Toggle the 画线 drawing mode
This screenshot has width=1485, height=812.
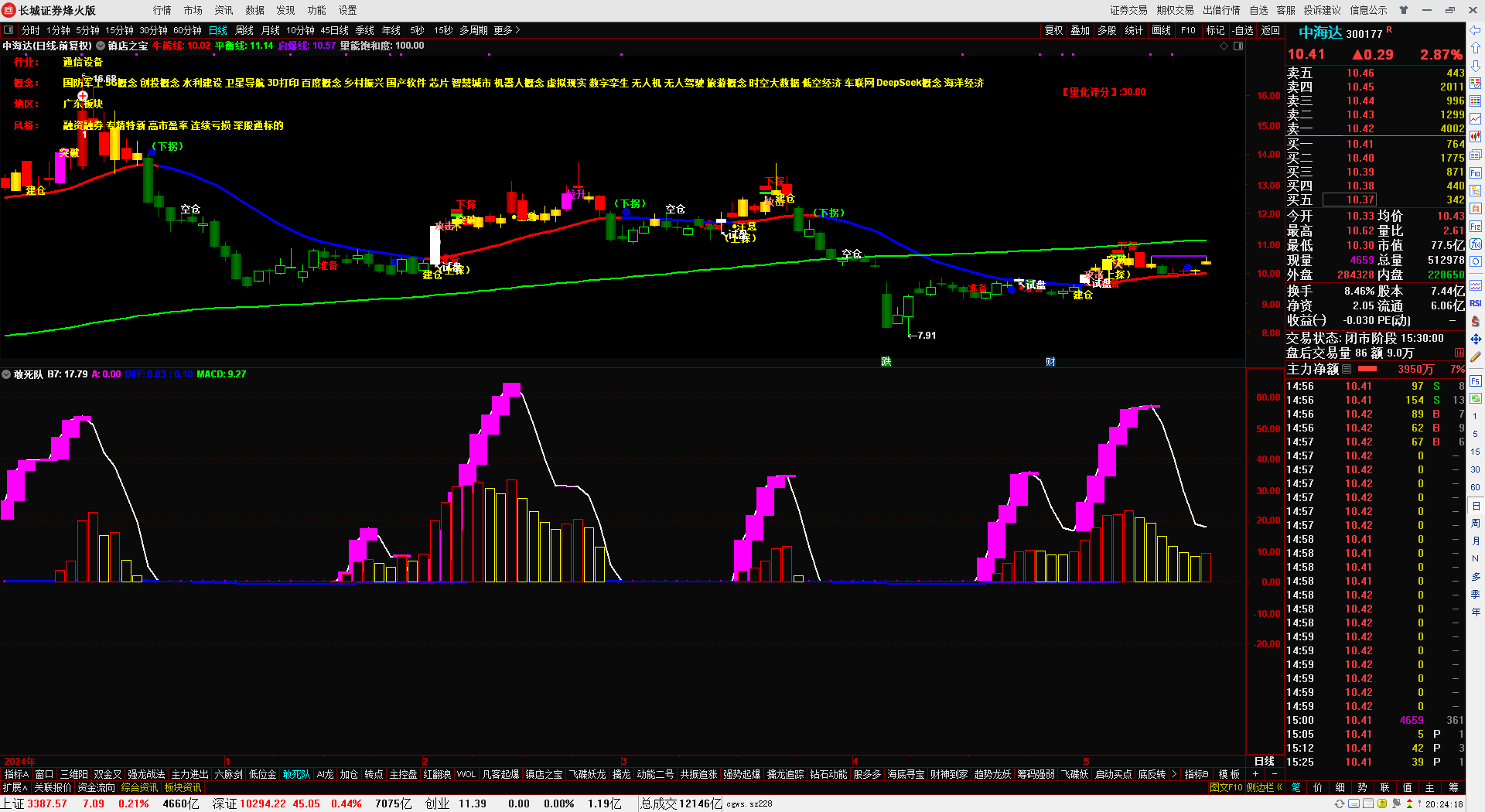point(1161,30)
